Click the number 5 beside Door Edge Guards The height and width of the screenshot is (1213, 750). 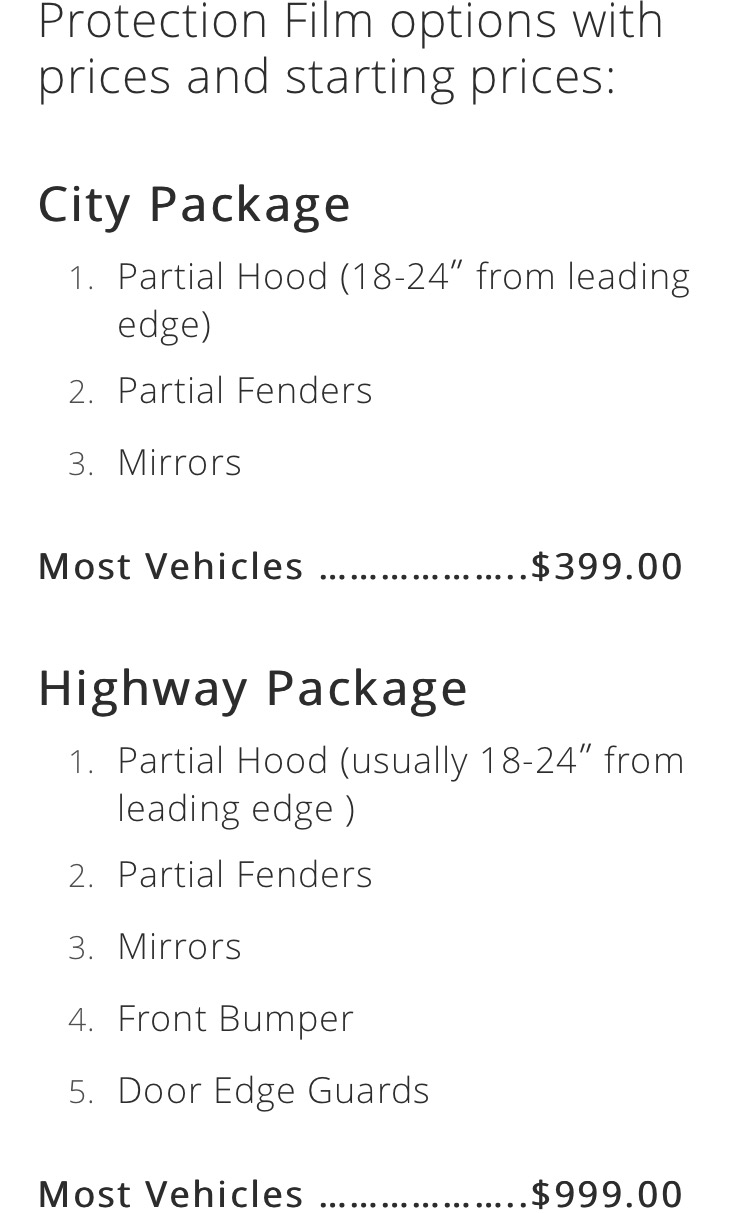[x=81, y=1092]
